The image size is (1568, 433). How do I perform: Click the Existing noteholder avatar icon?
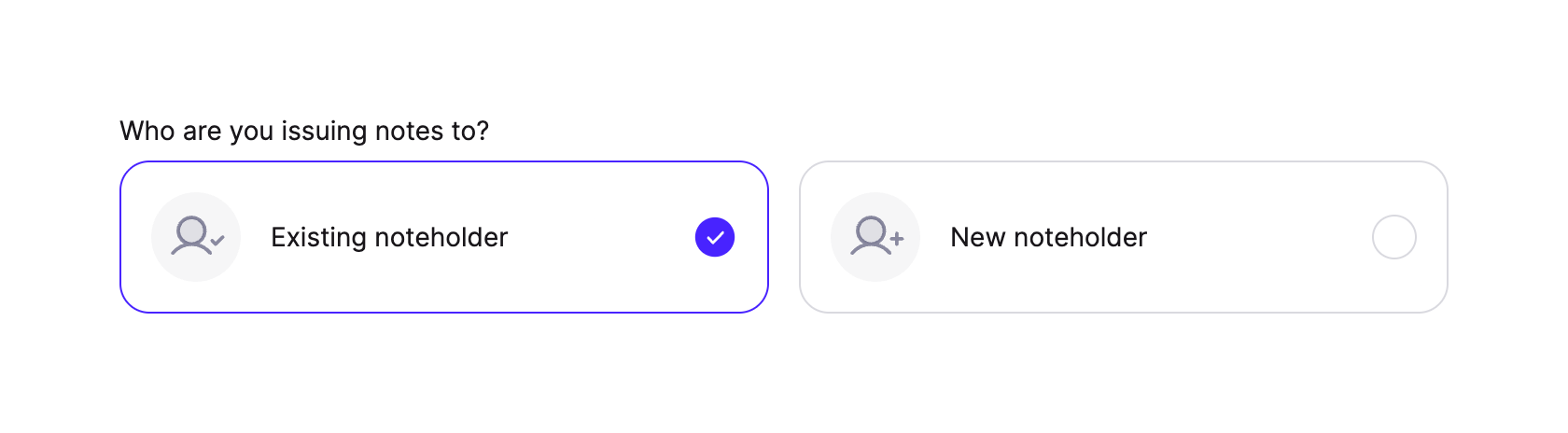point(197,237)
